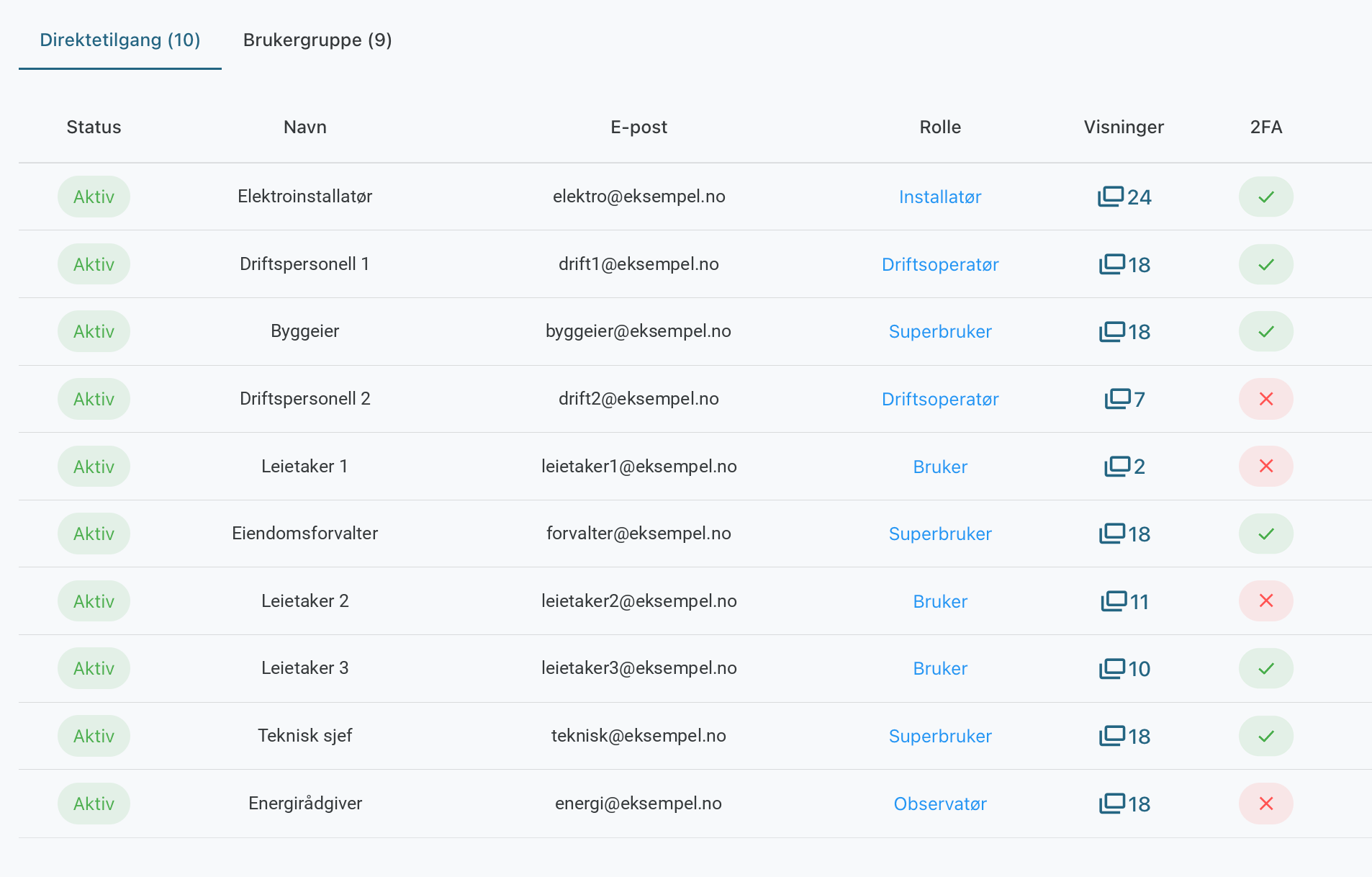Sort by the Visninger column header
This screenshot has width=1372, height=877.
pos(1124,127)
